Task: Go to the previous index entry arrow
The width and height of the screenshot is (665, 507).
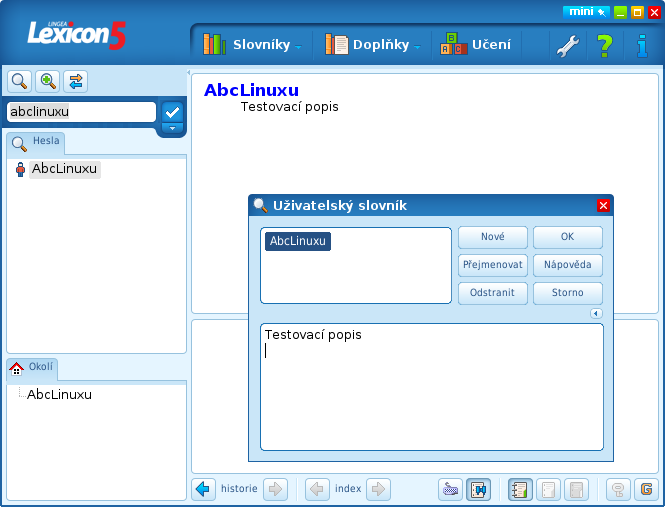Action: pyautogui.click(x=317, y=489)
